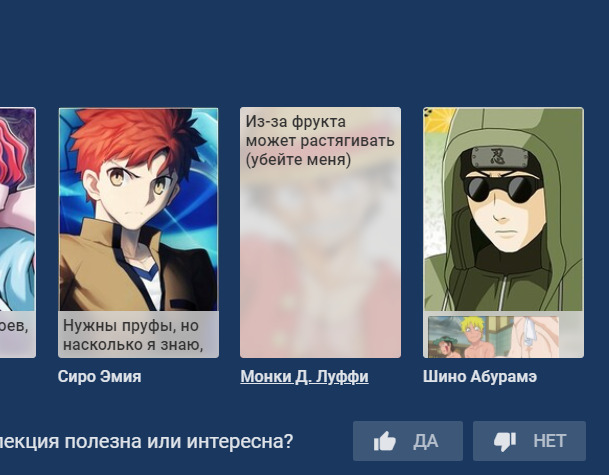Image resolution: width=609 pixels, height=475 pixels.
Task: Open the Сиро Эмия character name
Action: [99, 376]
